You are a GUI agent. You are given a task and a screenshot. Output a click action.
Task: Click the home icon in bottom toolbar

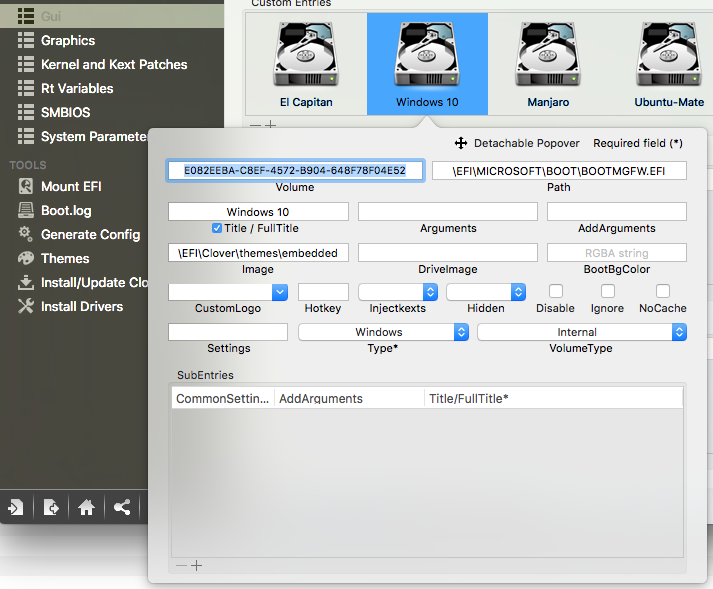pos(86,507)
